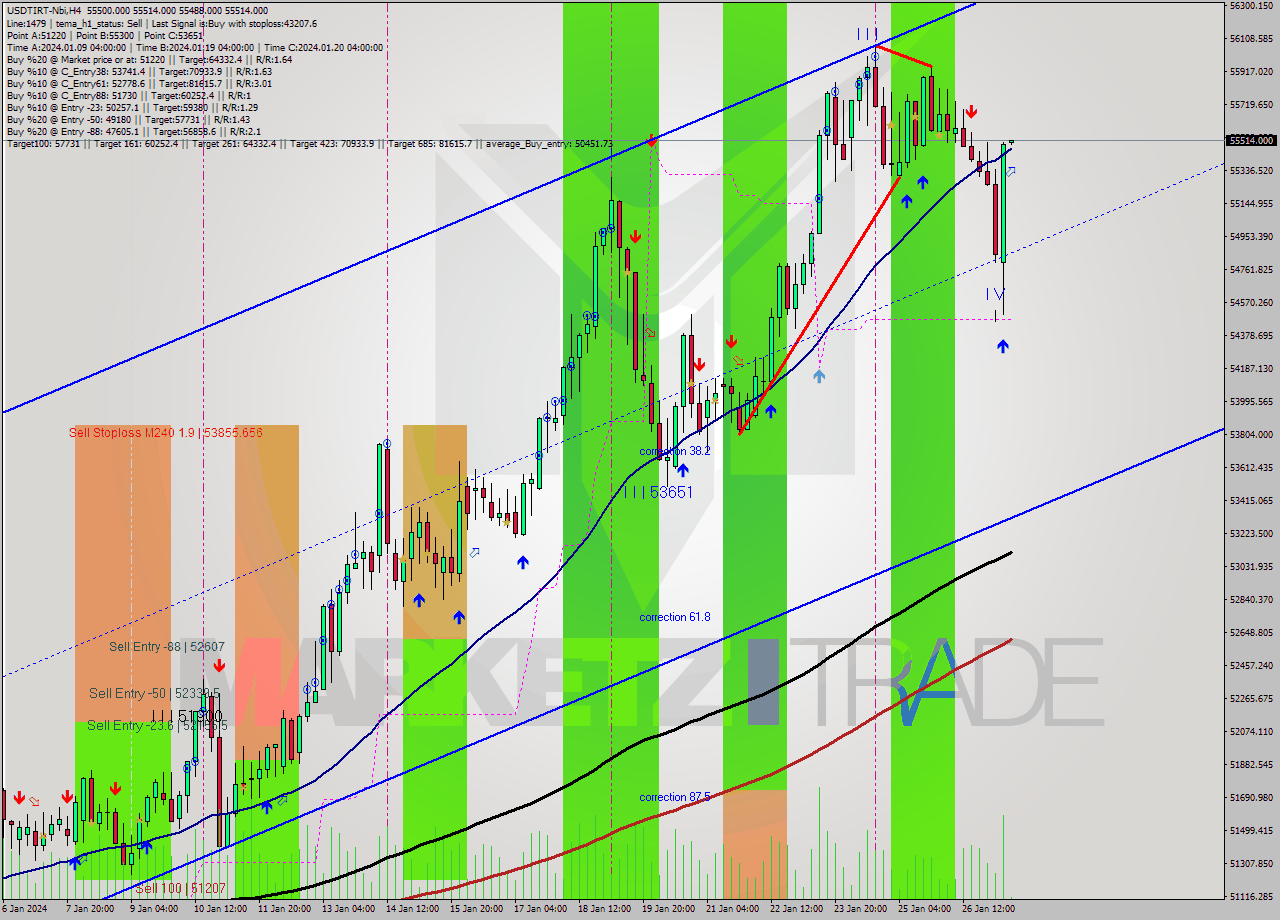The image size is (1280, 920).
Task: Click the 'Sell Entry -88 | 52607' label
Action: (167, 647)
